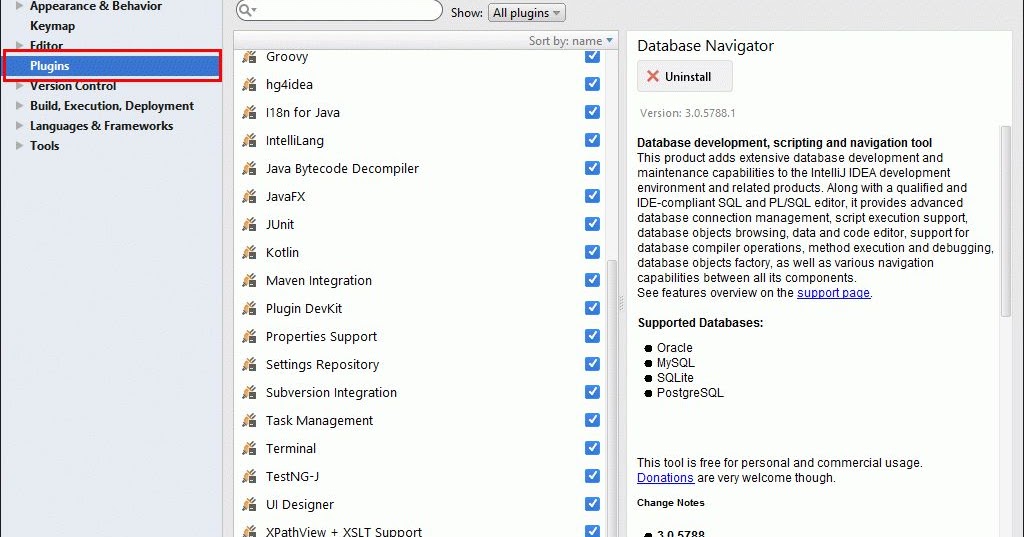Click the plugin list vertical scrollbar

[612, 399]
